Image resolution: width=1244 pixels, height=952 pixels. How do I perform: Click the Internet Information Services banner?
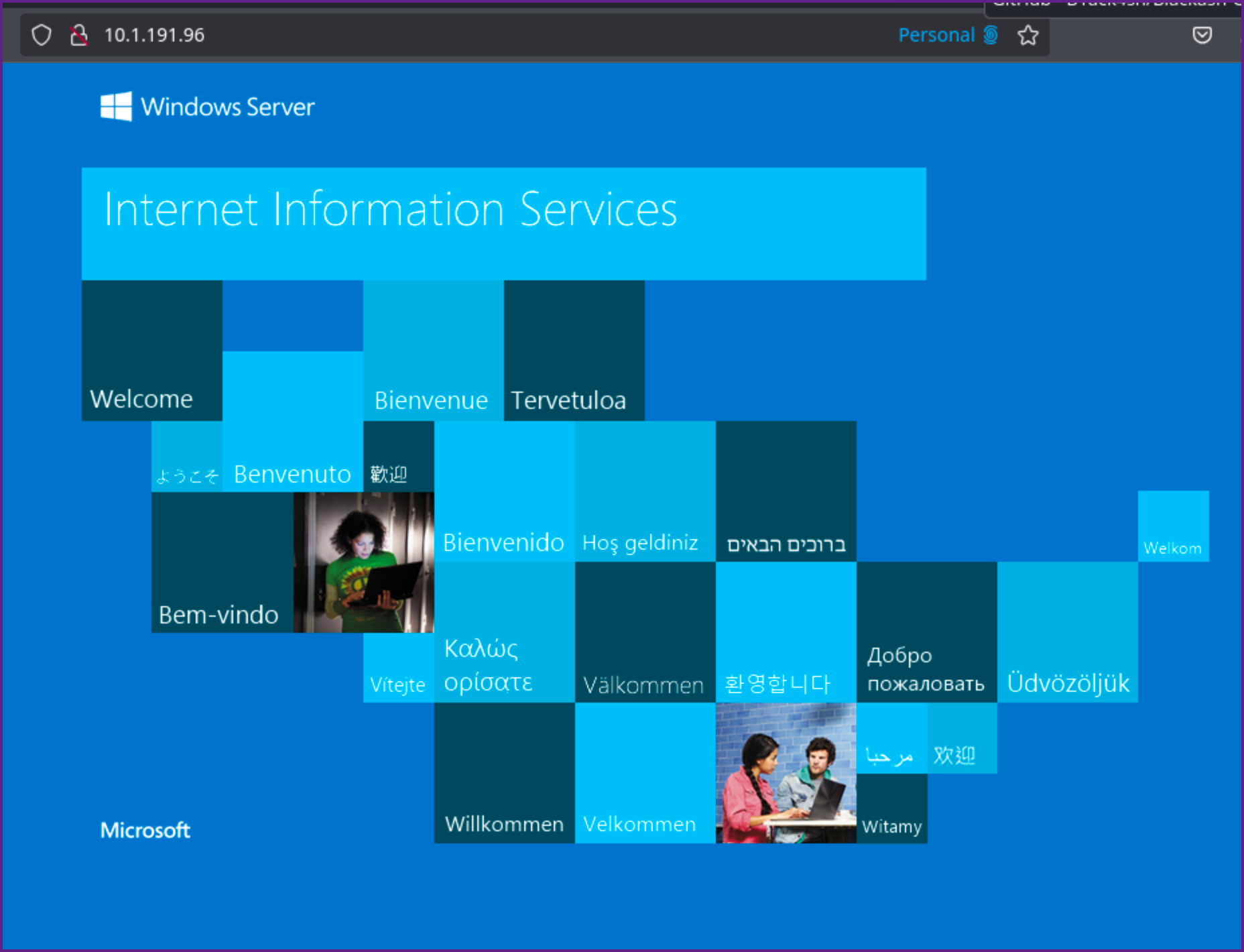pos(504,223)
